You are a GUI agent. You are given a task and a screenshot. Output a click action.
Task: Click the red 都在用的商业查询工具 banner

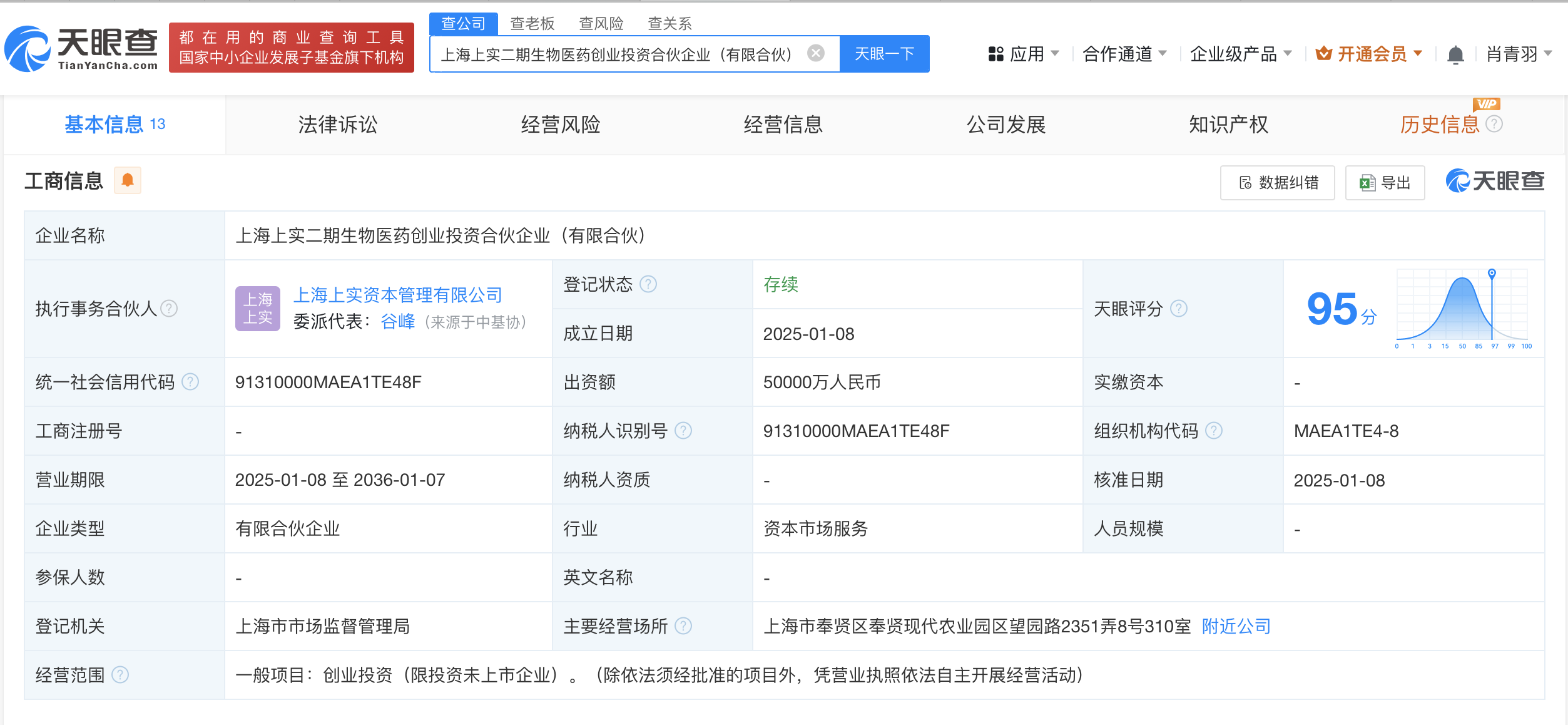pos(292,48)
